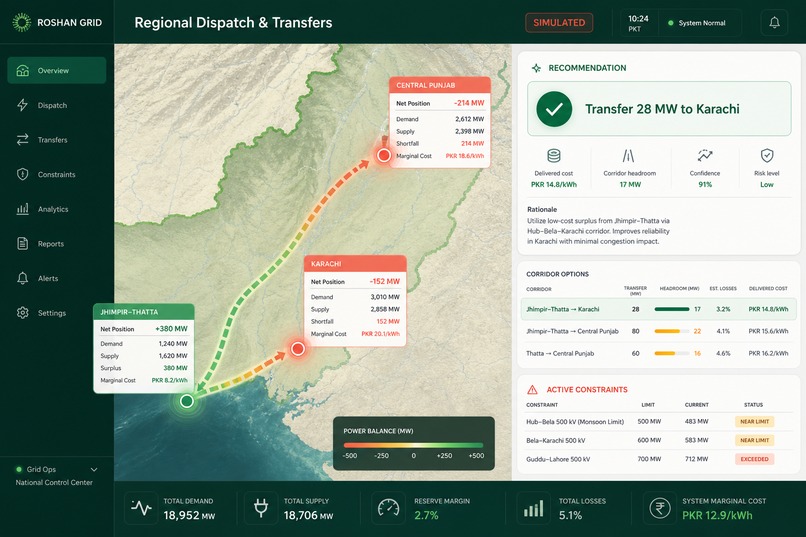Viewport: 806px width, 537px height.
Task: Click the green checkmark recommendation icon
Action: click(x=554, y=109)
